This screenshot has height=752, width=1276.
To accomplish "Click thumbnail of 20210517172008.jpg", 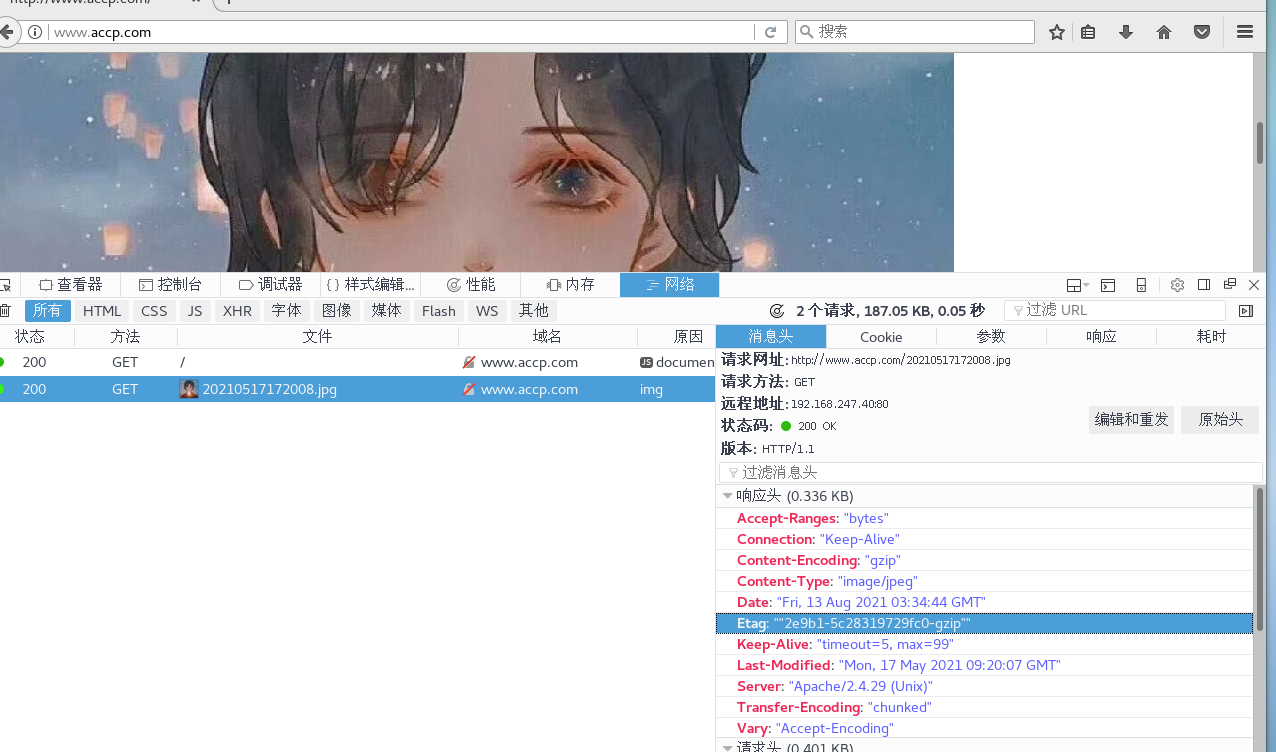I will pyautogui.click(x=189, y=389).
